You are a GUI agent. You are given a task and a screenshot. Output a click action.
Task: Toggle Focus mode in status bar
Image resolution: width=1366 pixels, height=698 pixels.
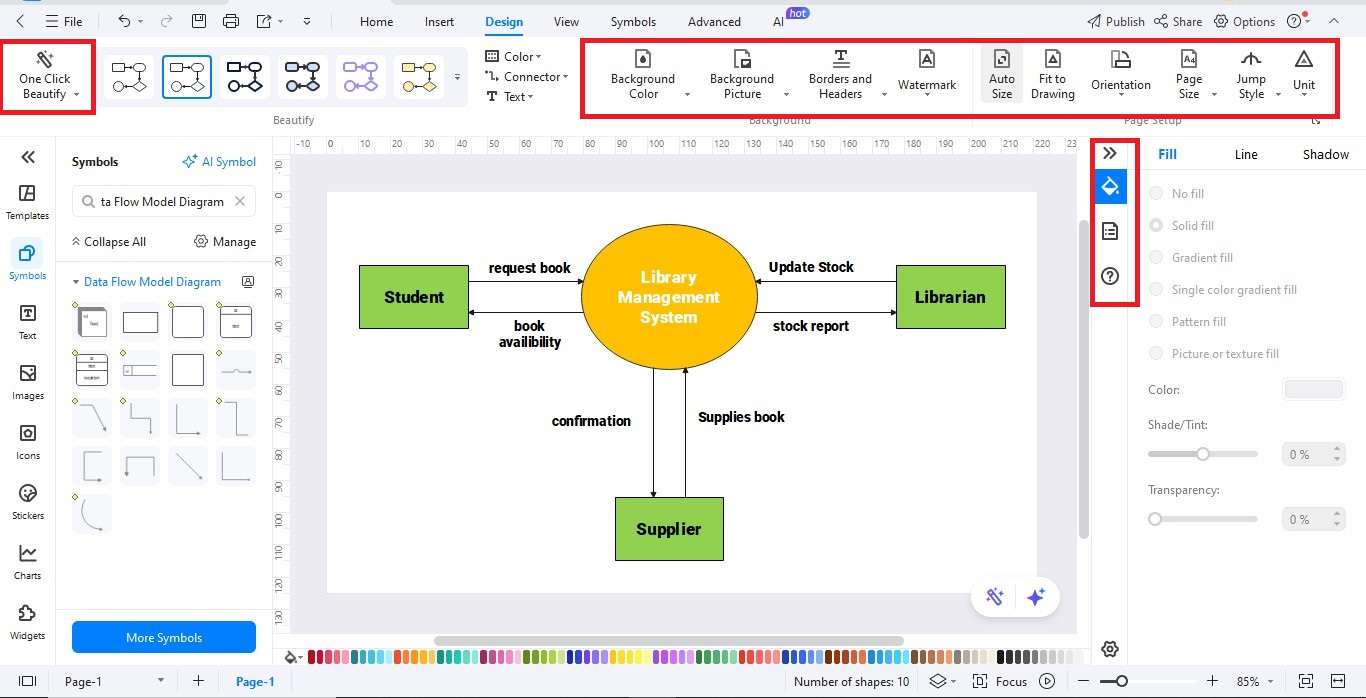pos(1001,682)
